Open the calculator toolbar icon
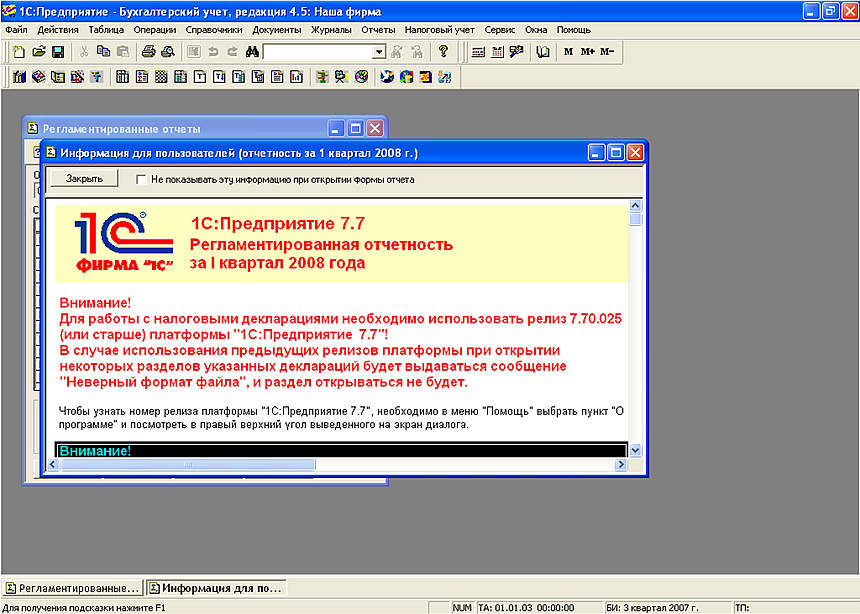860x614 pixels. coord(478,52)
